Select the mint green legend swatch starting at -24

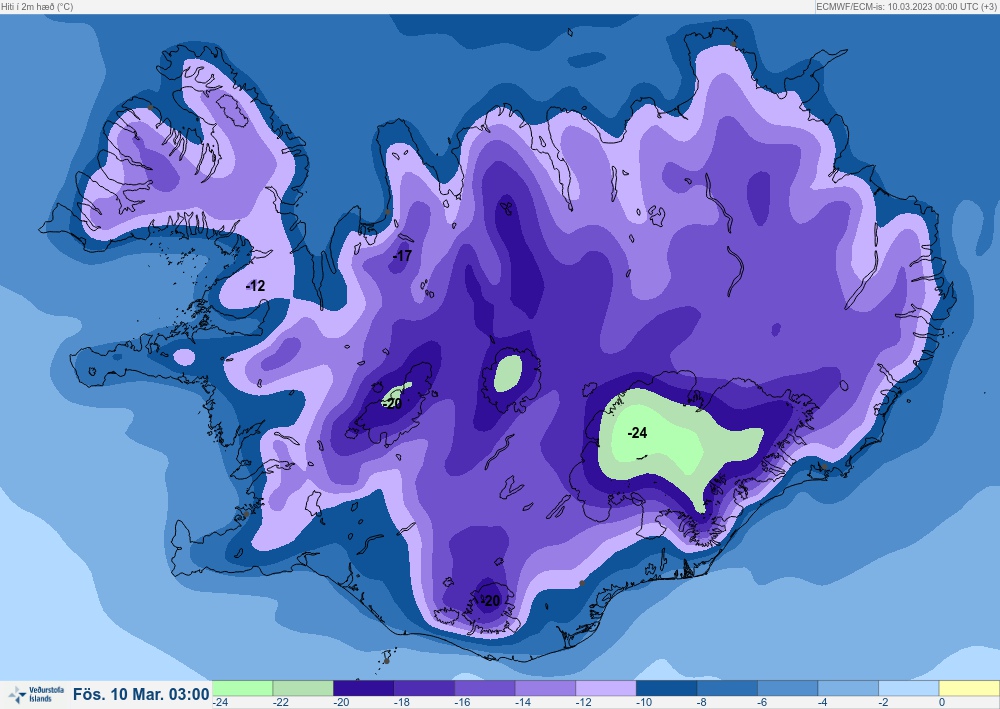pos(242,688)
